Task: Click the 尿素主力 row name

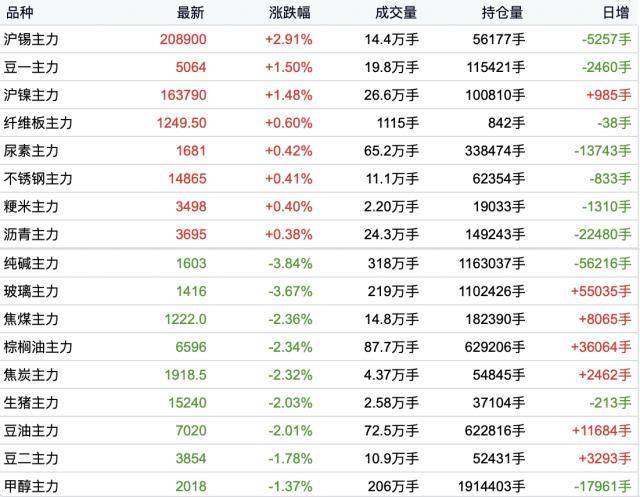Action: point(32,151)
